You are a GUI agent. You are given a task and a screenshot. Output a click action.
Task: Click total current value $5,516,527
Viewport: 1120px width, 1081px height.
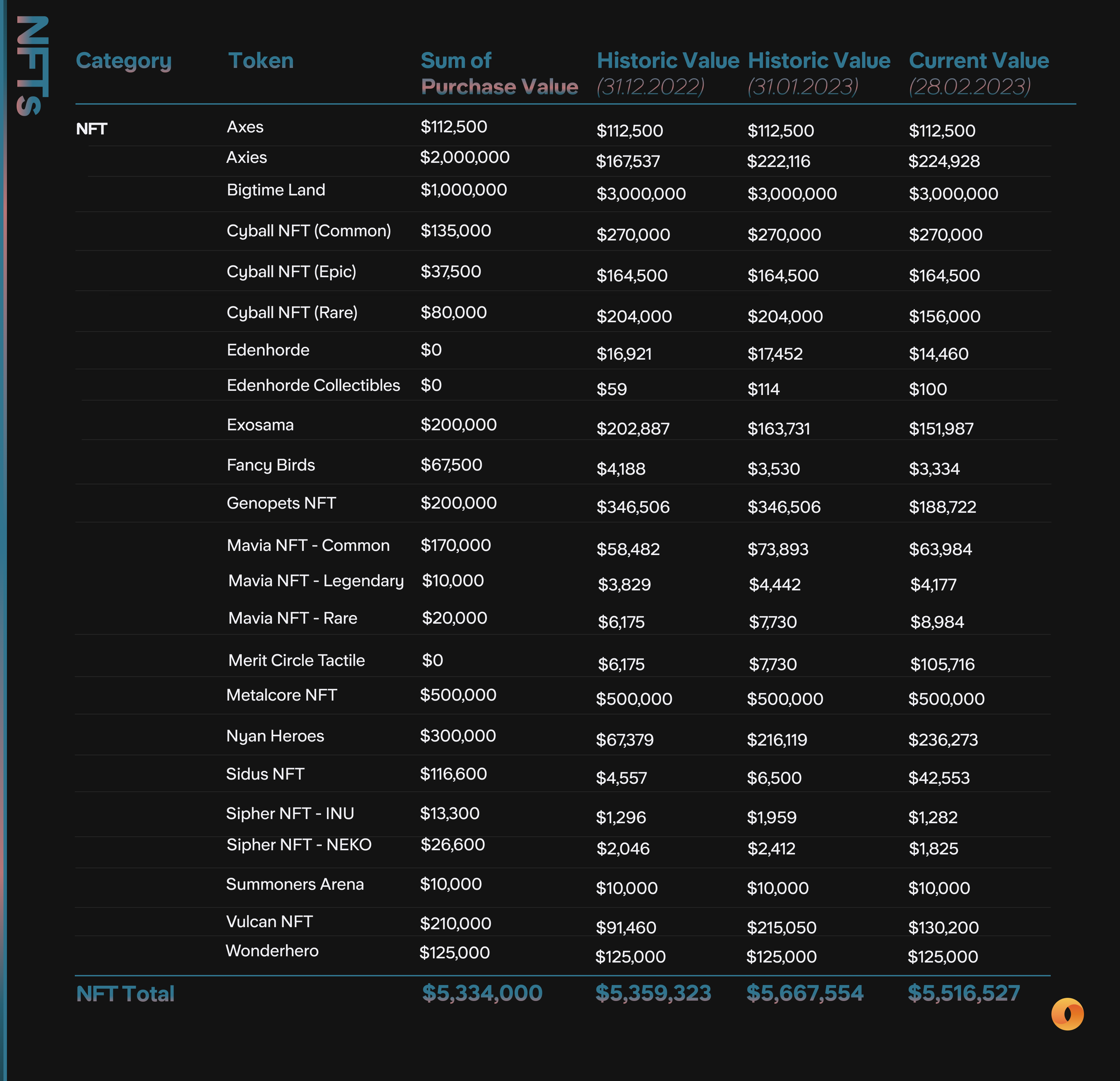click(963, 993)
